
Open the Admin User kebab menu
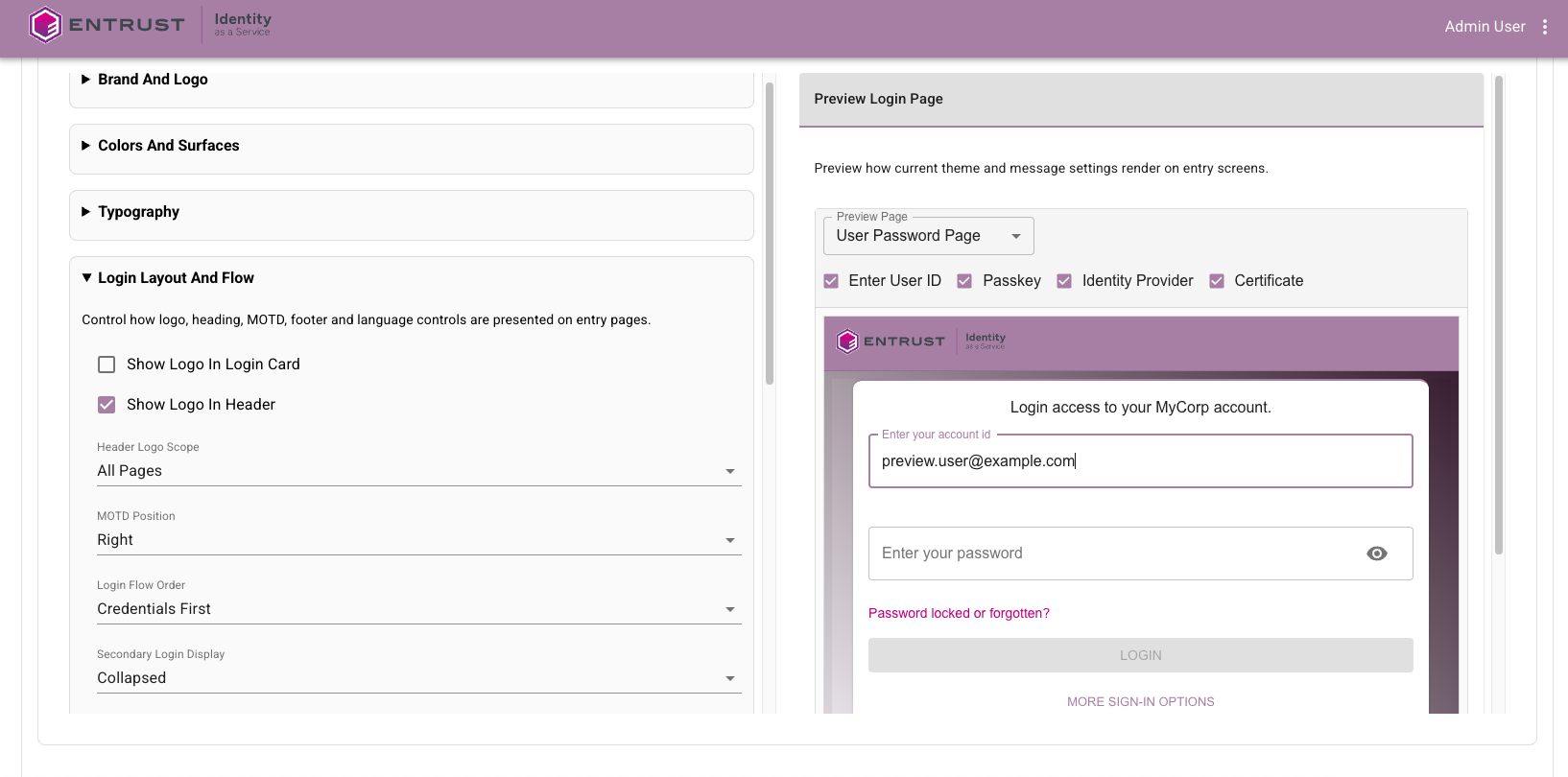[x=1545, y=27]
